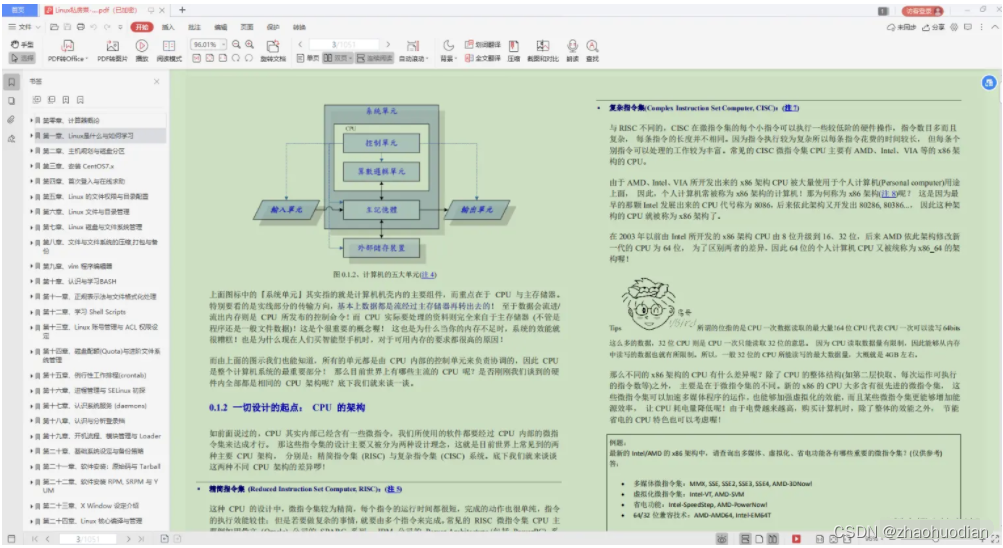Open the 编辑 ribbon tab

click(x=221, y=27)
